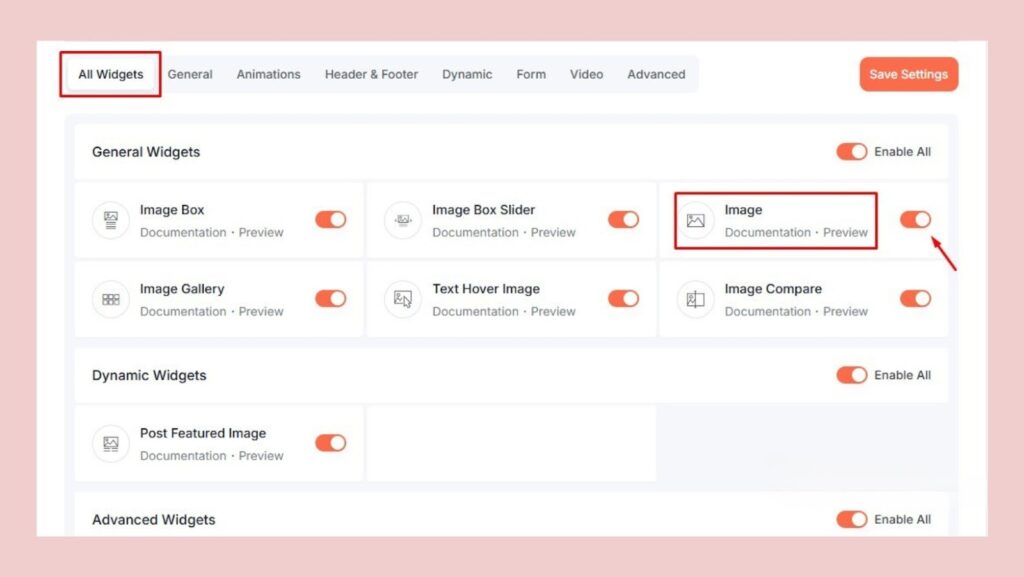The image size is (1024, 577).
Task: Select the Text Hover Image icon
Action: (x=402, y=299)
